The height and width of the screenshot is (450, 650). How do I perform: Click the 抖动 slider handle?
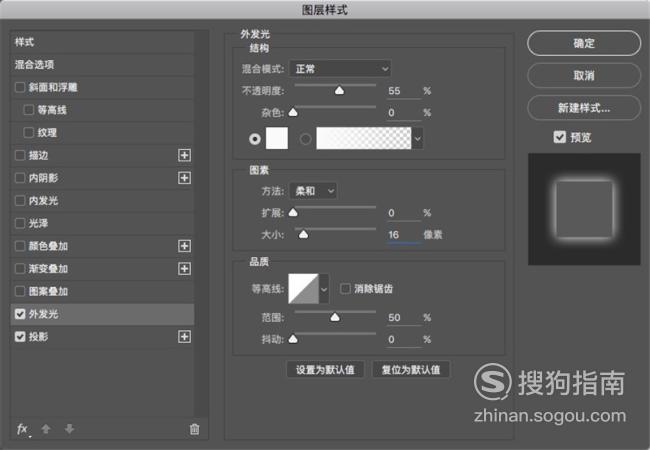pos(293,339)
